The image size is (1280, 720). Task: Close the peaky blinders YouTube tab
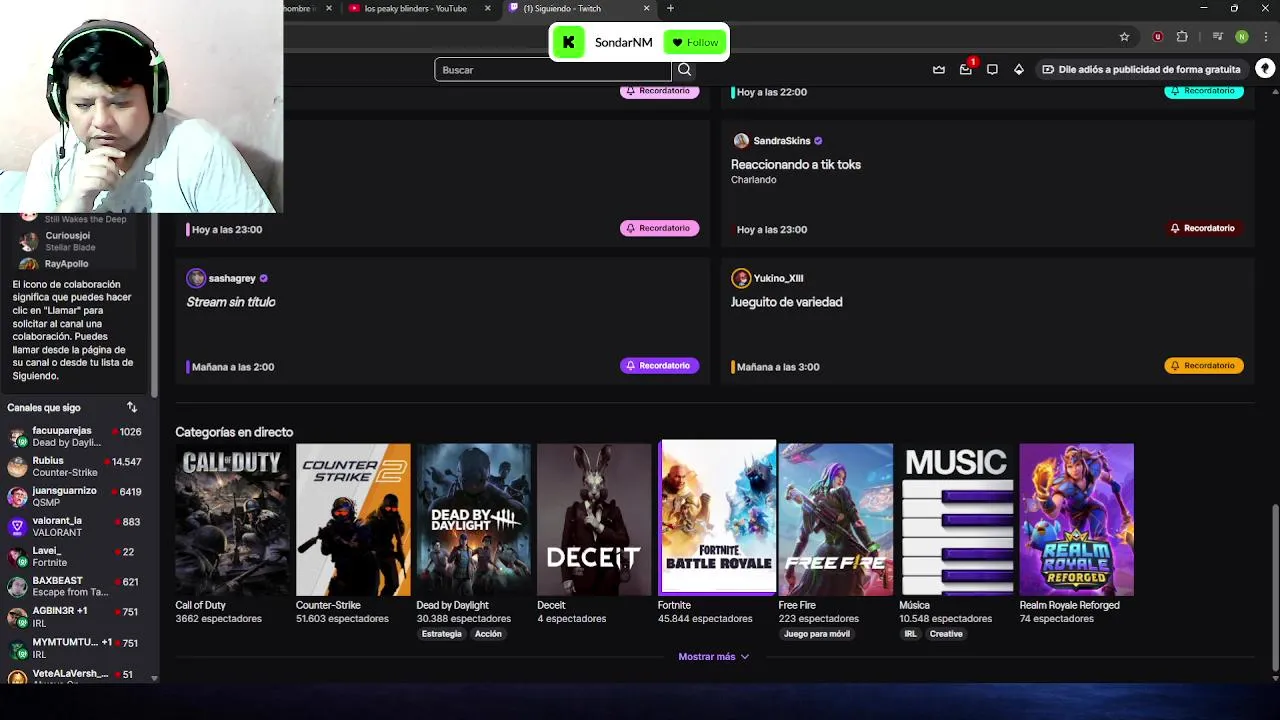coord(488,8)
